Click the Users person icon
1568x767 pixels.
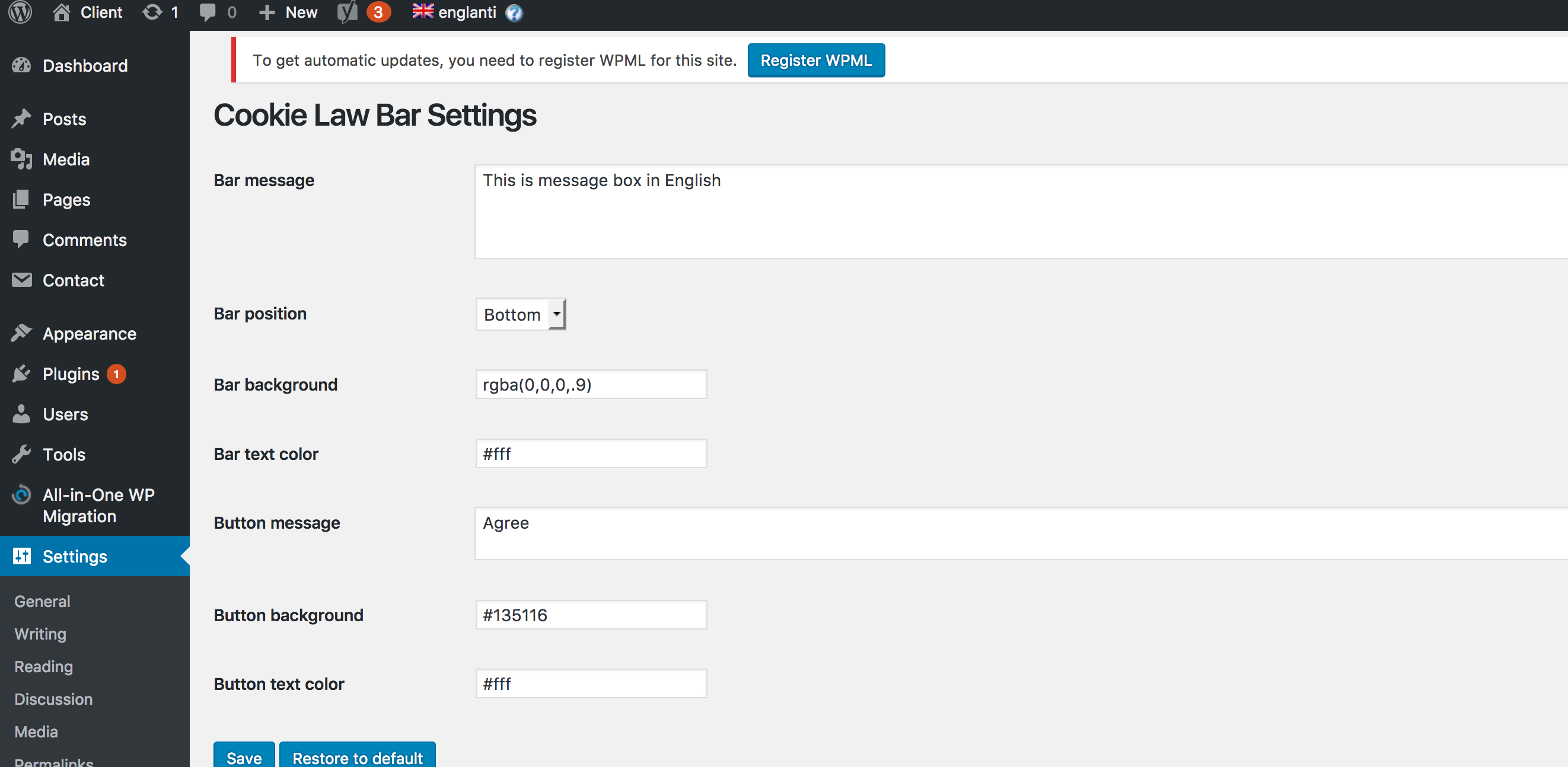(21, 414)
